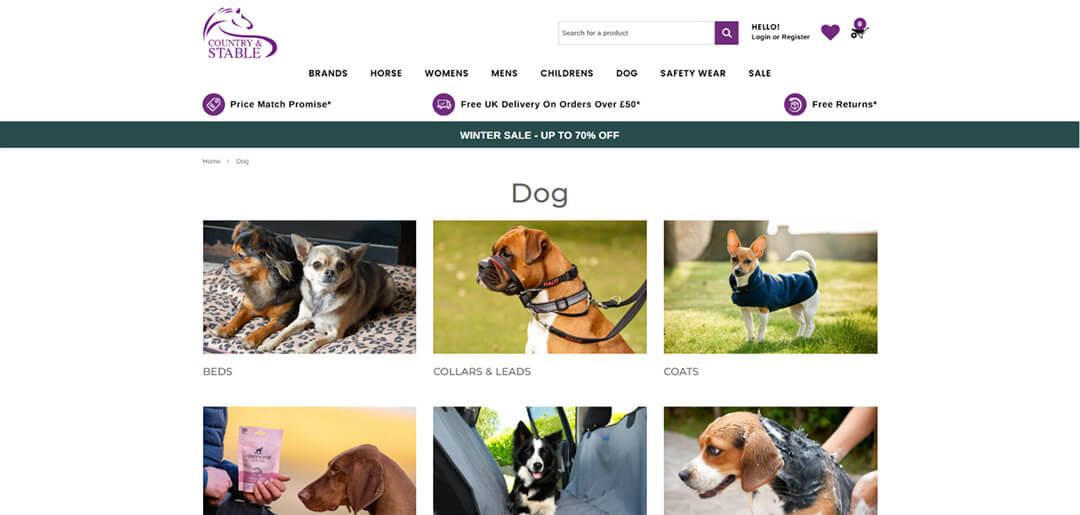Click the Login or Register link
1080x515 pixels.
point(780,37)
